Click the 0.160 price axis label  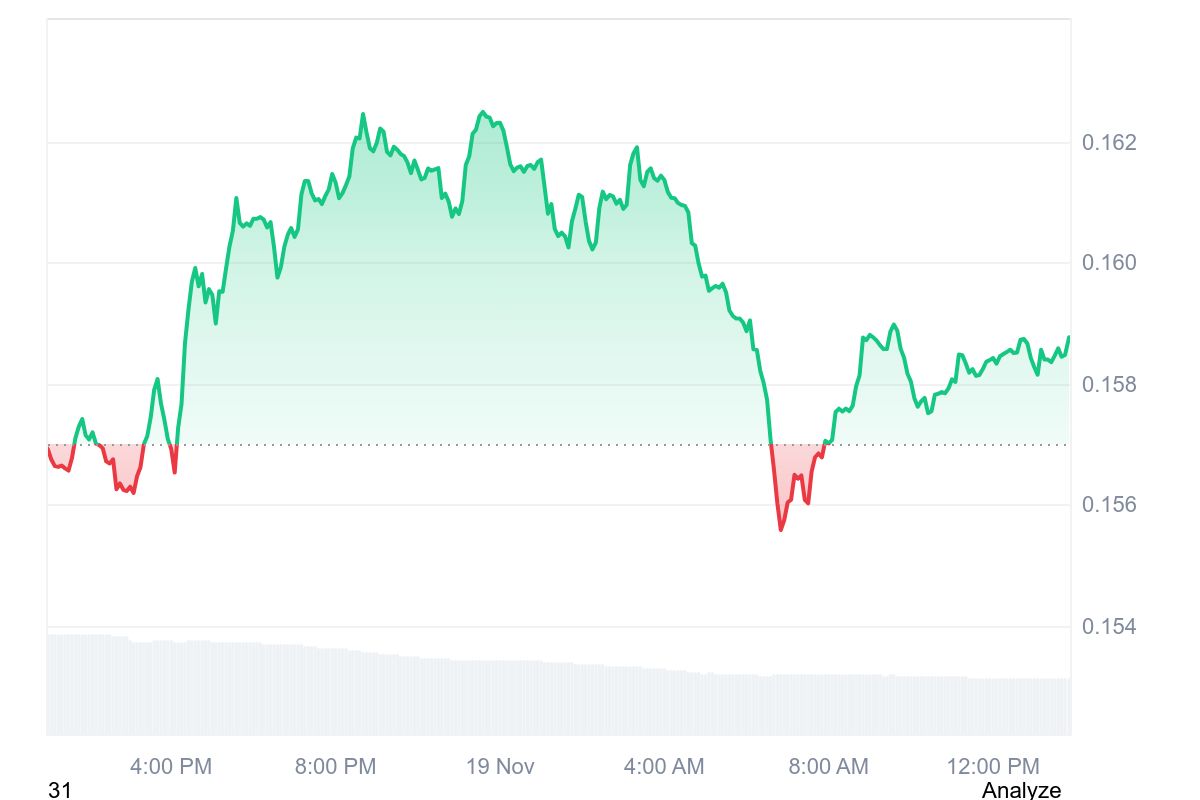[x=1109, y=263]
